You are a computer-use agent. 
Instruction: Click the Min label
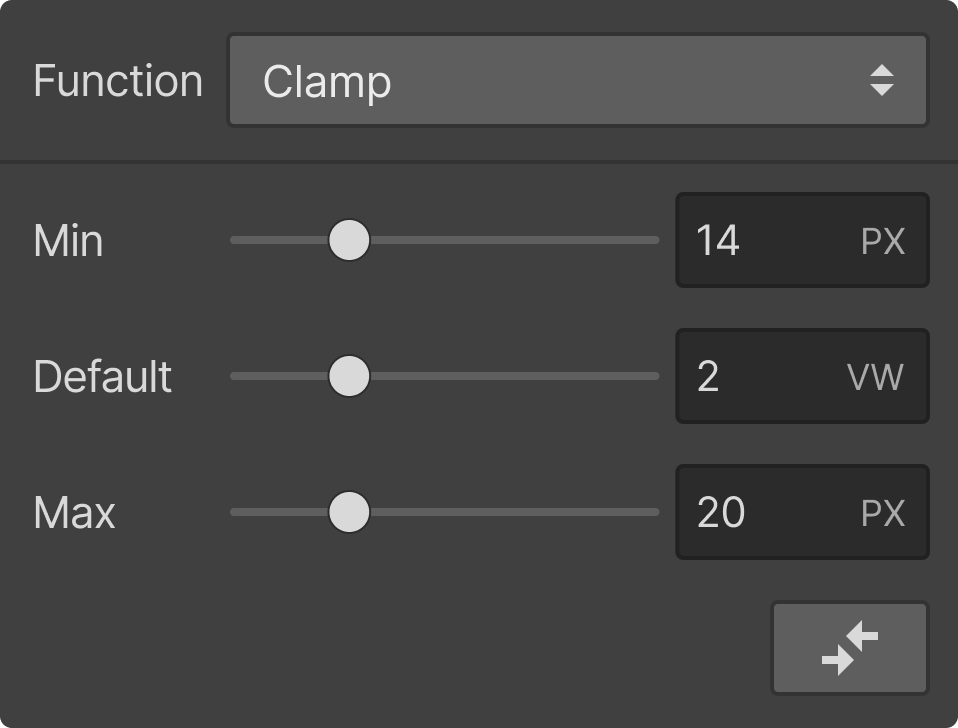click(68, 241)
